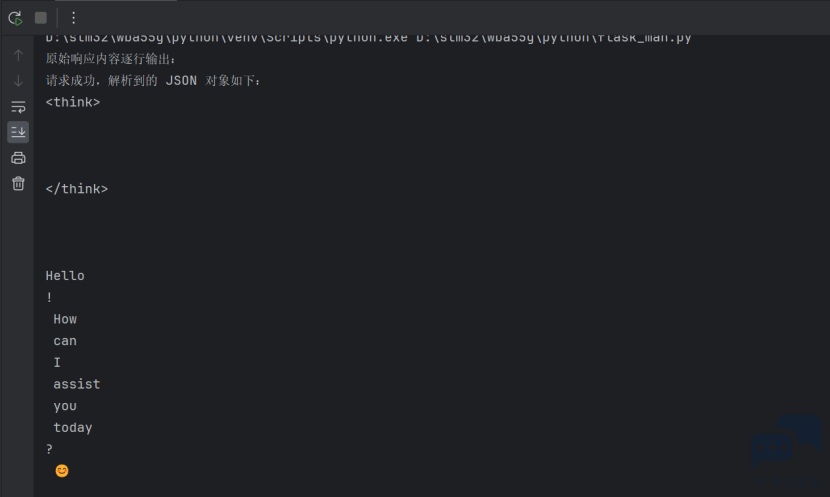Click the word assist in the console
This screenshot has height=497, width=830.
coord(77,384)
